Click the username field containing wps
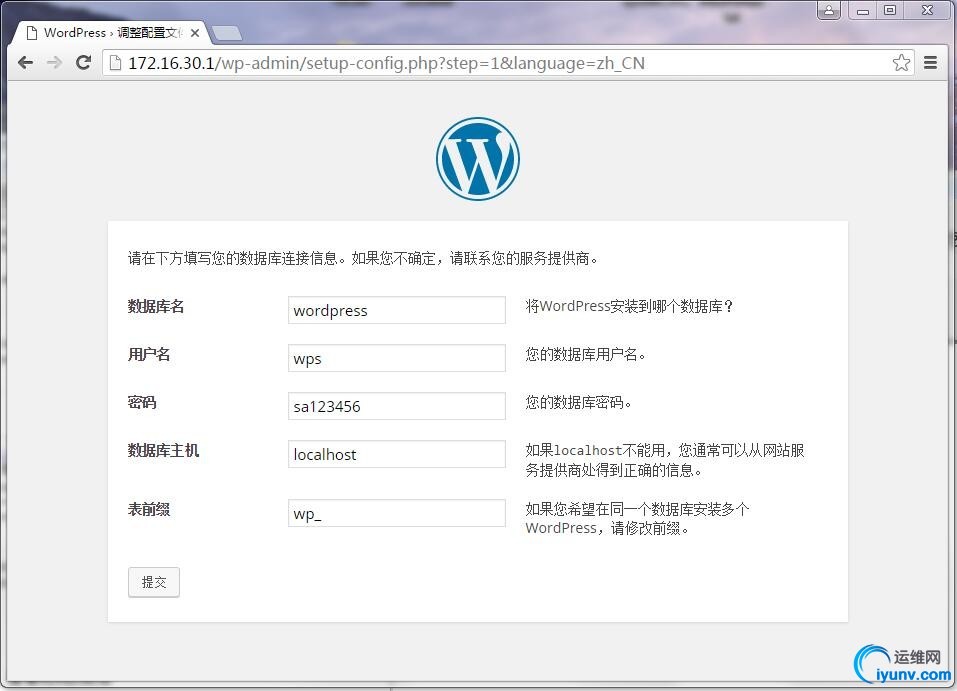957x691 pixels. click(x=397, y=358)
